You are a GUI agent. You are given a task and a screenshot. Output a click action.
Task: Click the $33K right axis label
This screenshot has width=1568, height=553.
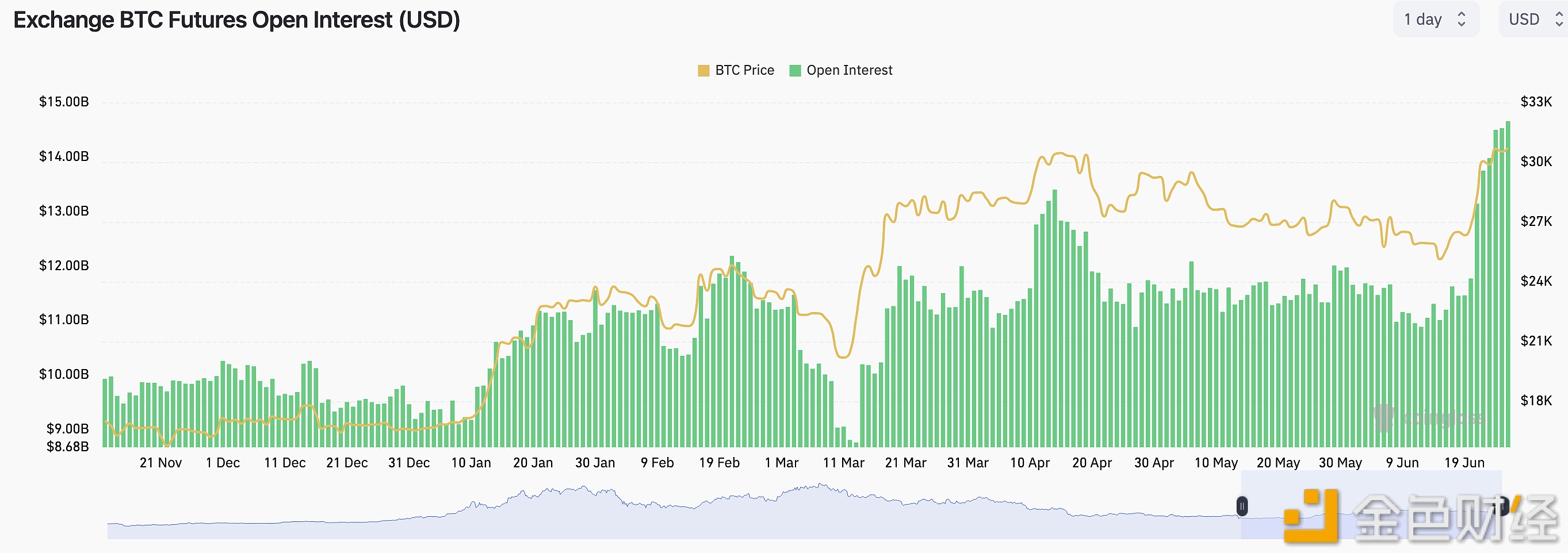click(x=1536, y=102)
